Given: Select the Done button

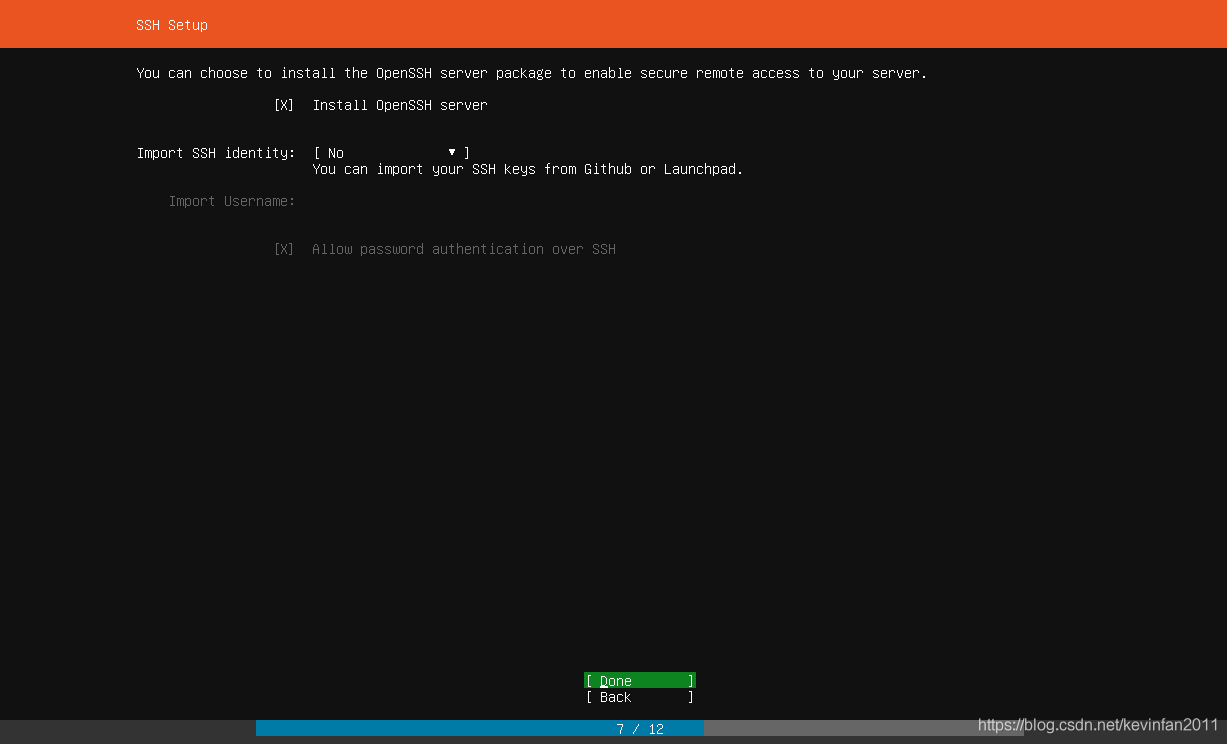Looking at the screenshot, I should tap(640, 681).
